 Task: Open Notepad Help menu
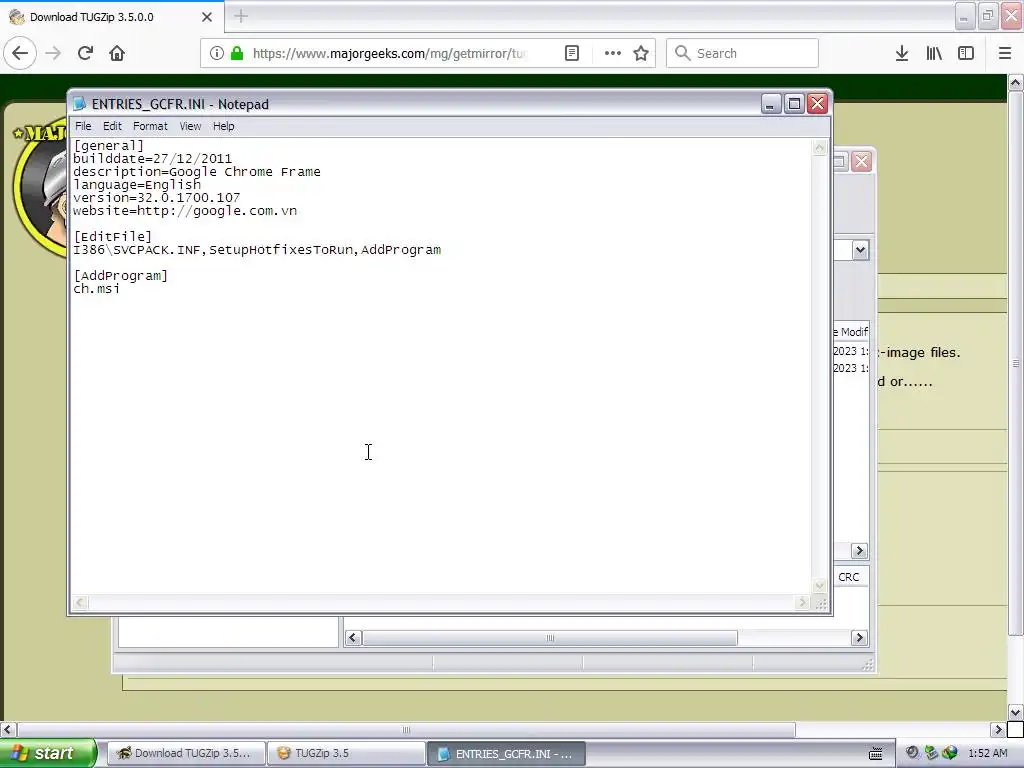click(223, 126)
